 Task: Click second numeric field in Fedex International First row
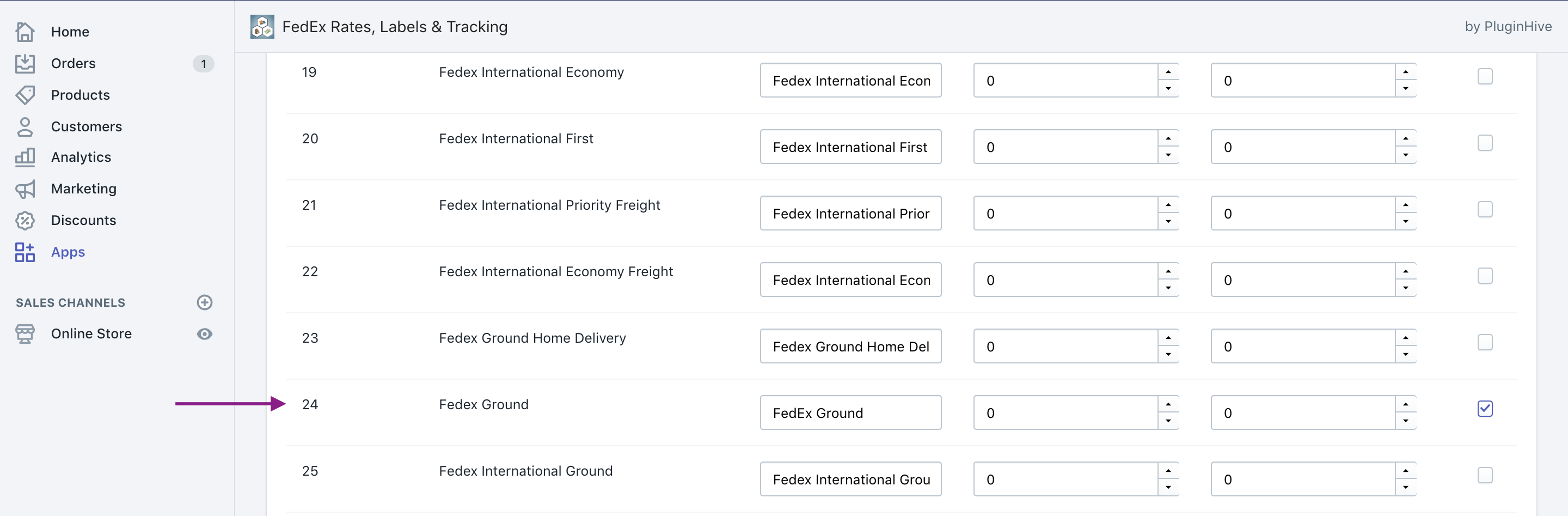coord(1303,147)
